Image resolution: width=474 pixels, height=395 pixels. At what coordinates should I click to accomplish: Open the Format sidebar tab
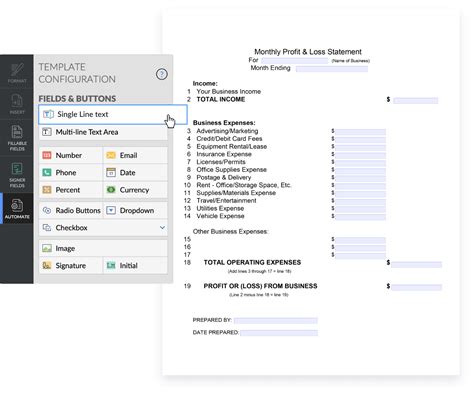17,72
